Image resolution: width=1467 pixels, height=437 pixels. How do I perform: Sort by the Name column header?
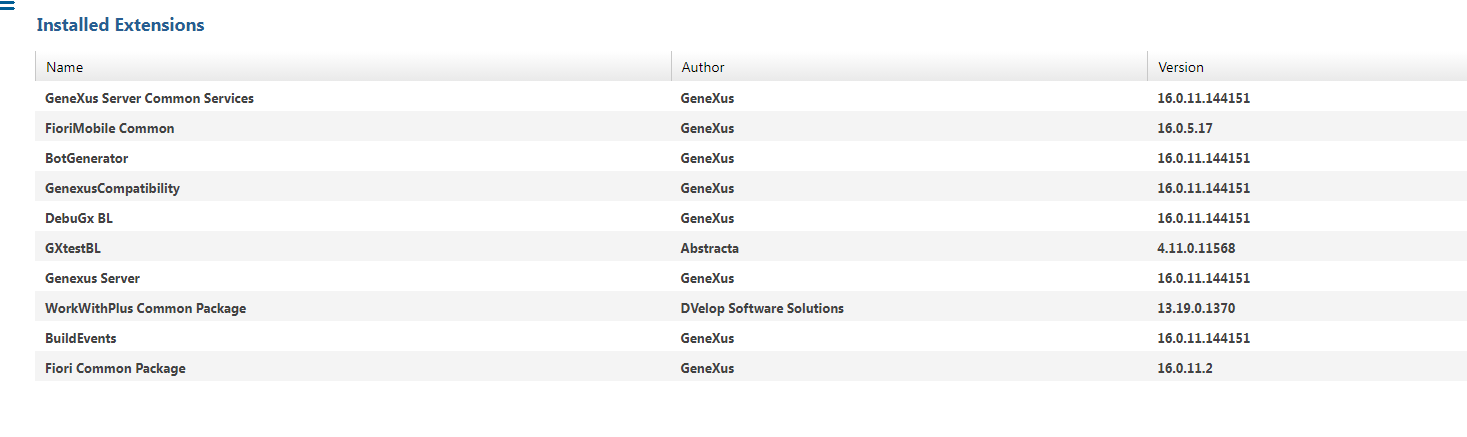coord(65,67)
